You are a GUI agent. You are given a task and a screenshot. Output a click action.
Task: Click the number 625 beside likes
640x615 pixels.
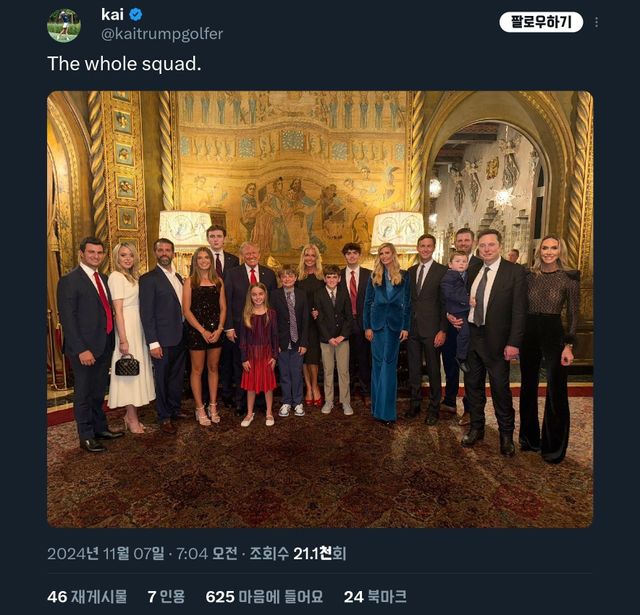click(220, 596)
